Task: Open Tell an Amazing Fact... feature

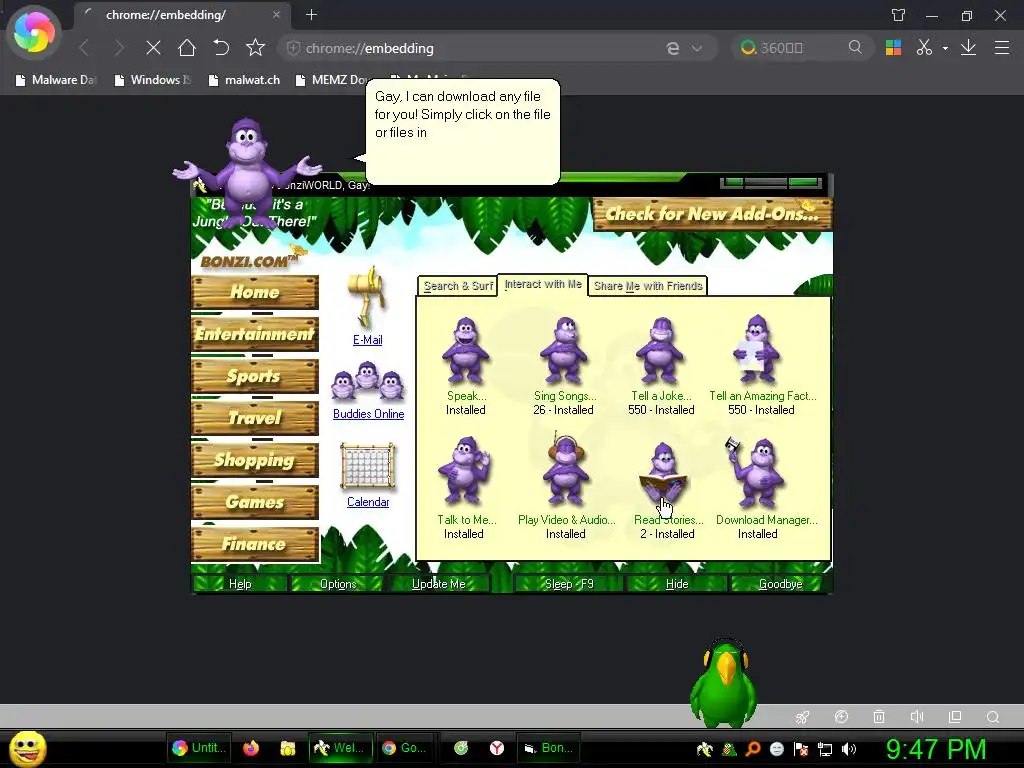Action: [x=756, y=349]
